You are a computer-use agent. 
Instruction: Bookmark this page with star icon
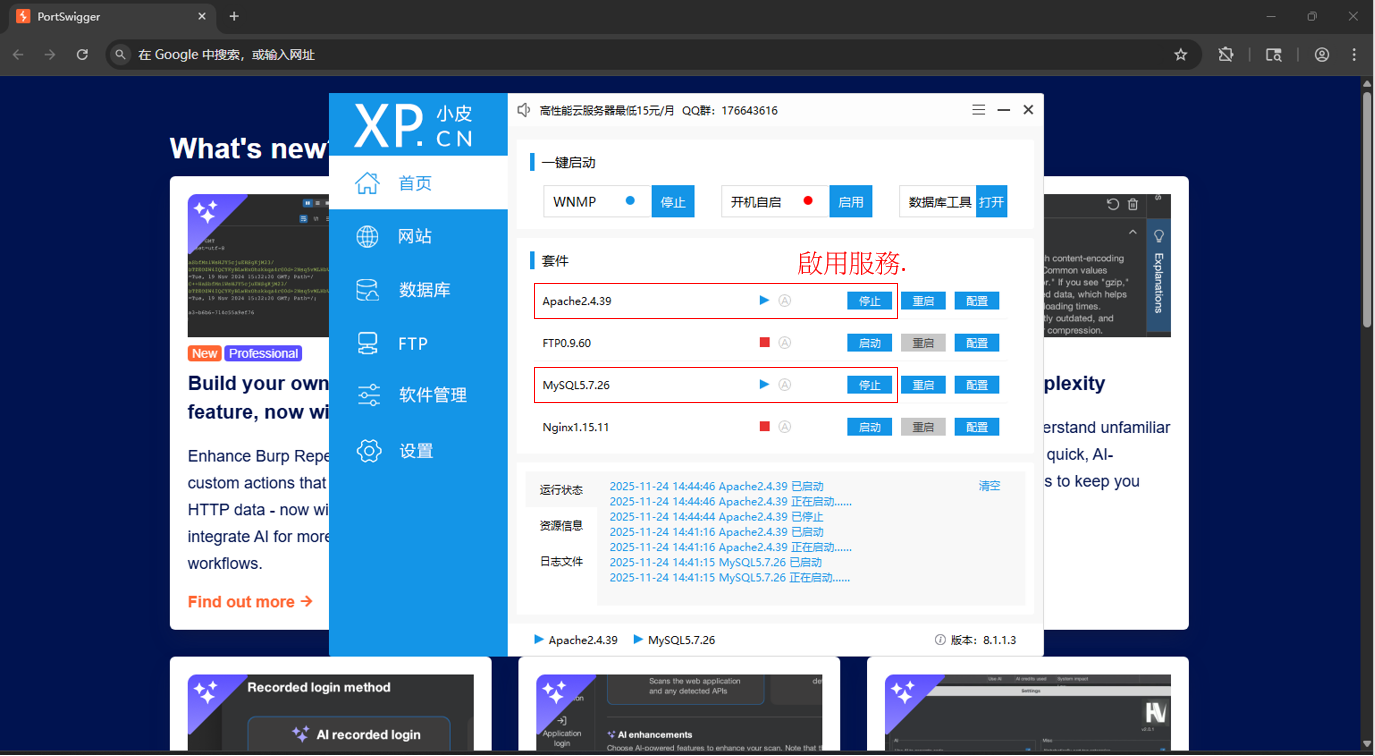(1181, 55)
